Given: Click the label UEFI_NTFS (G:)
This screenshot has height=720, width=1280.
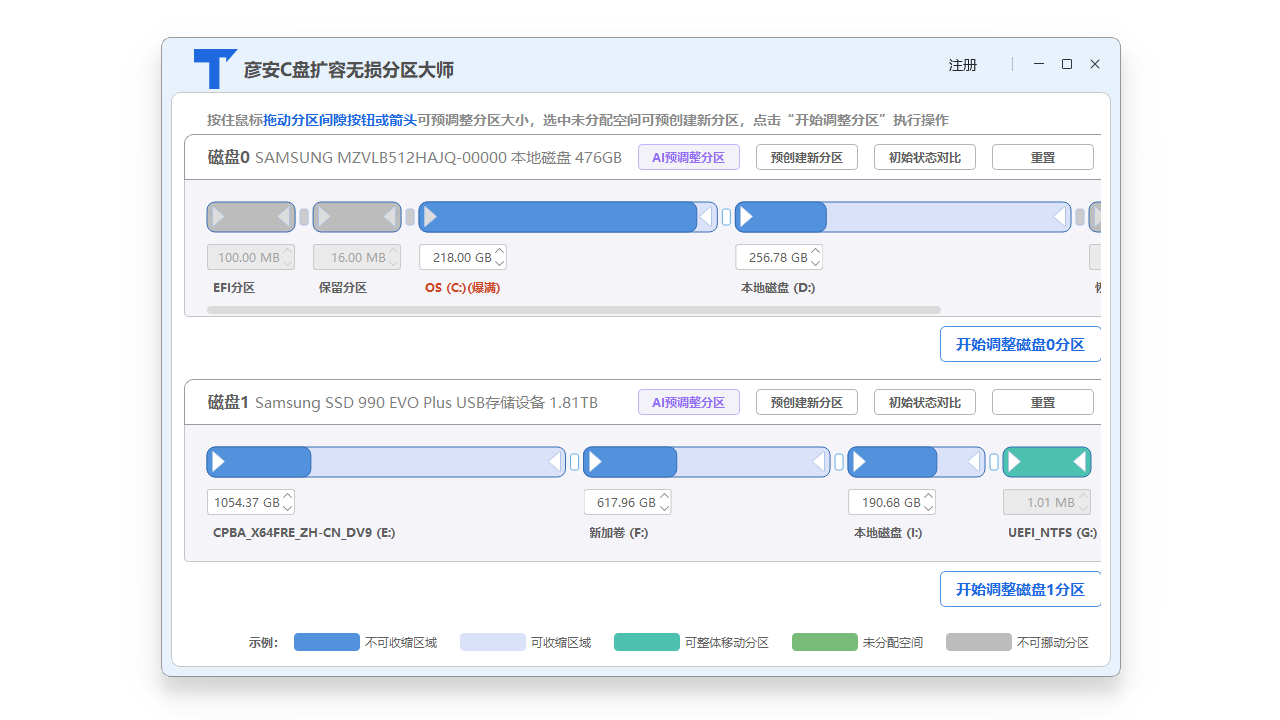Looking at the screenshot, I should pos(1053,533).
